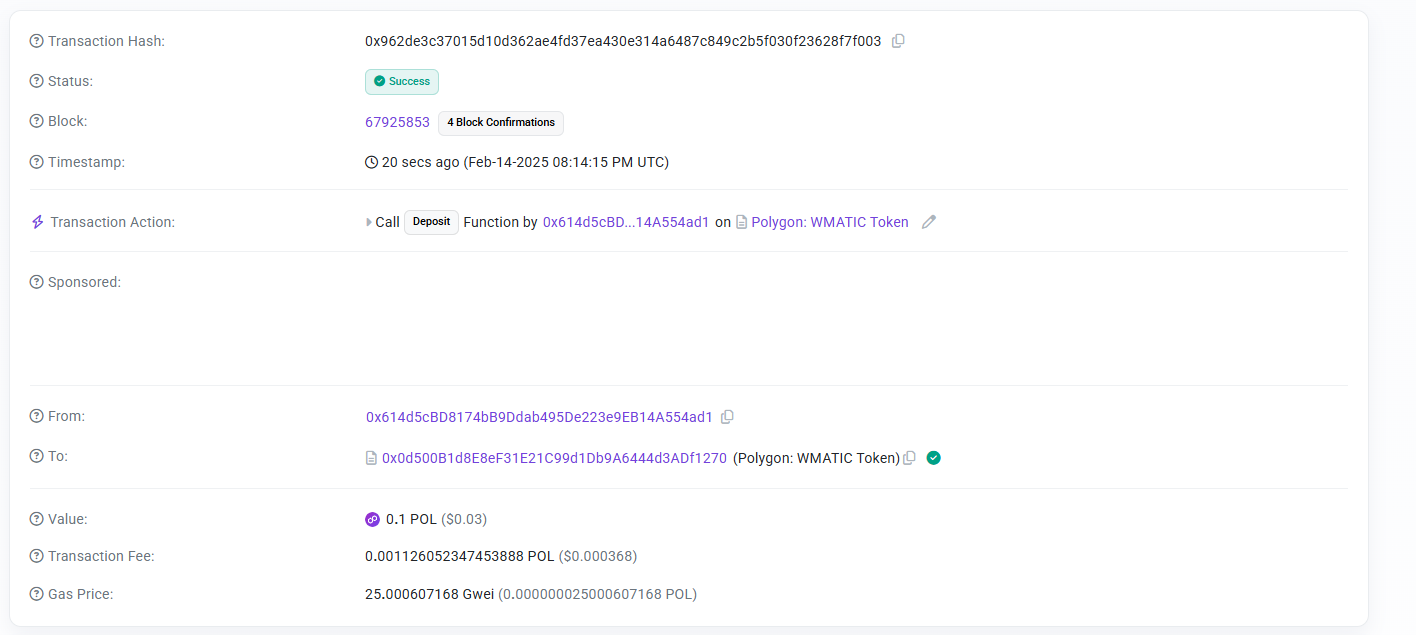
Task: Click the Success status badge
Action: click(402, 81)
